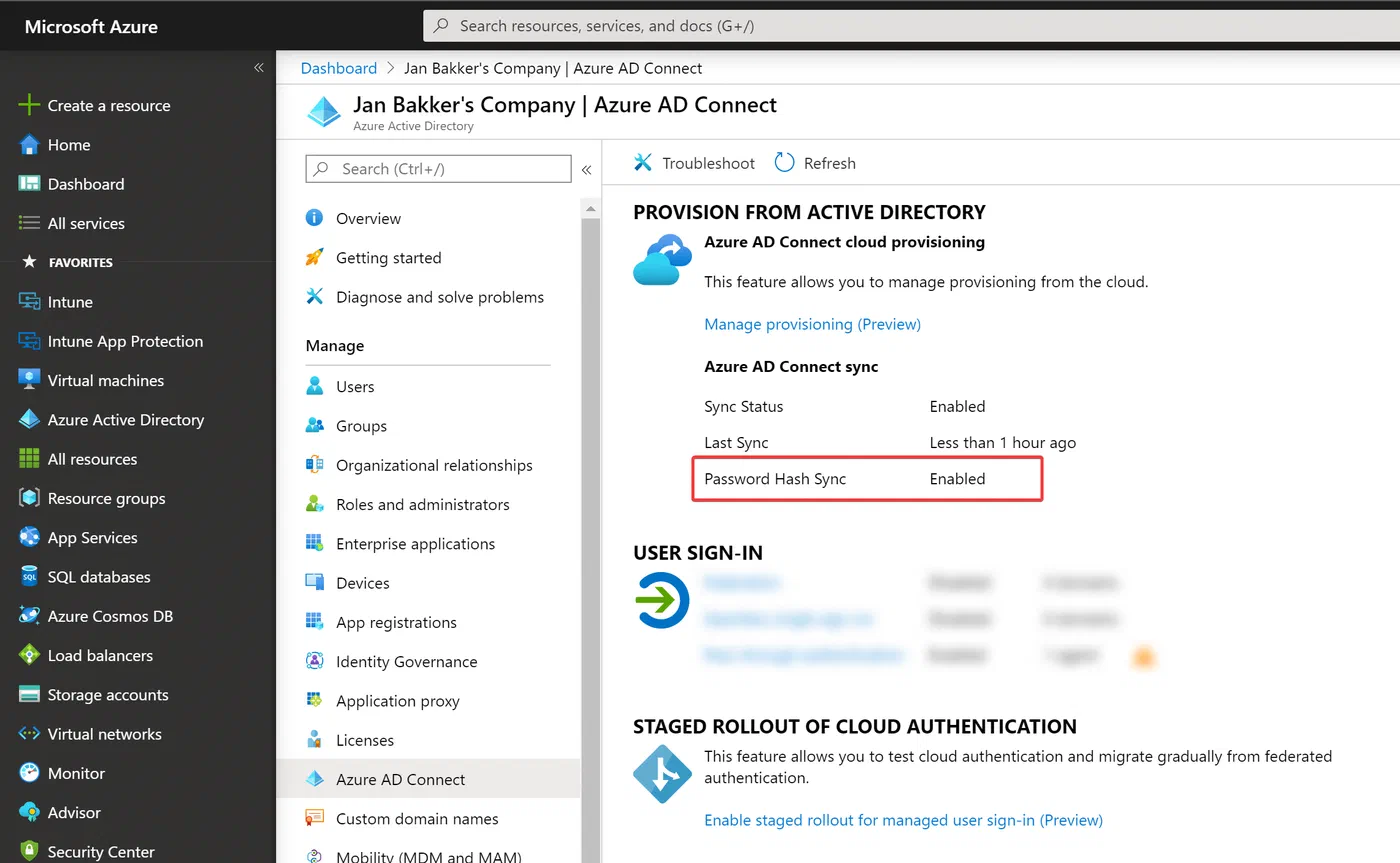The width and height of the screenshot is (1400, 863).
Task: Click the Storage accounts icon
Action: (x=30, y=694)
